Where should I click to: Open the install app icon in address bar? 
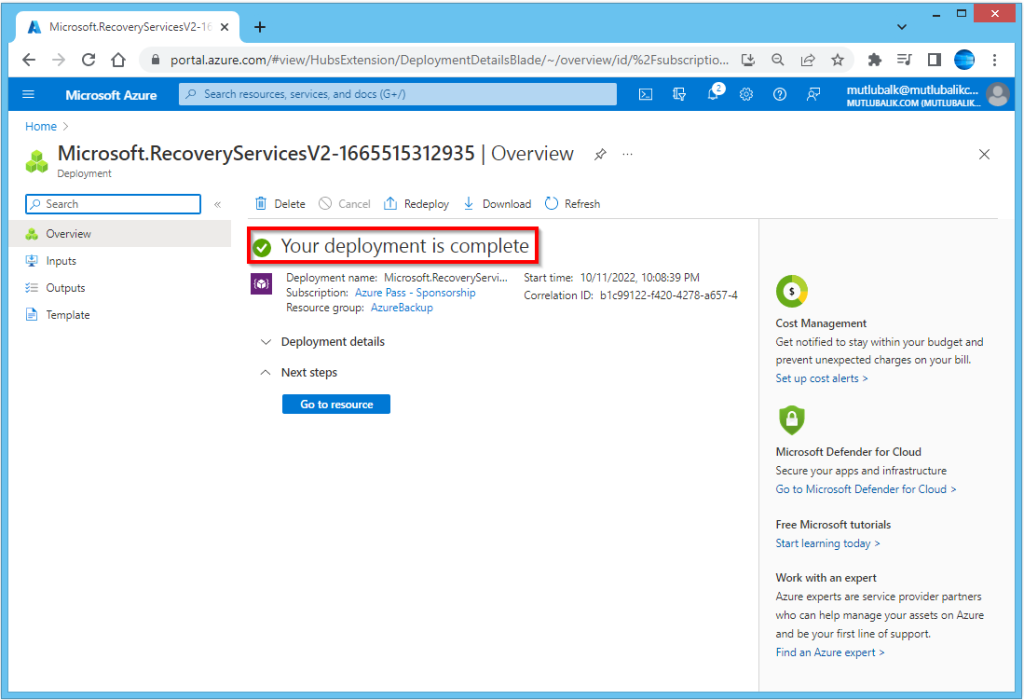(x=748, y=60)
